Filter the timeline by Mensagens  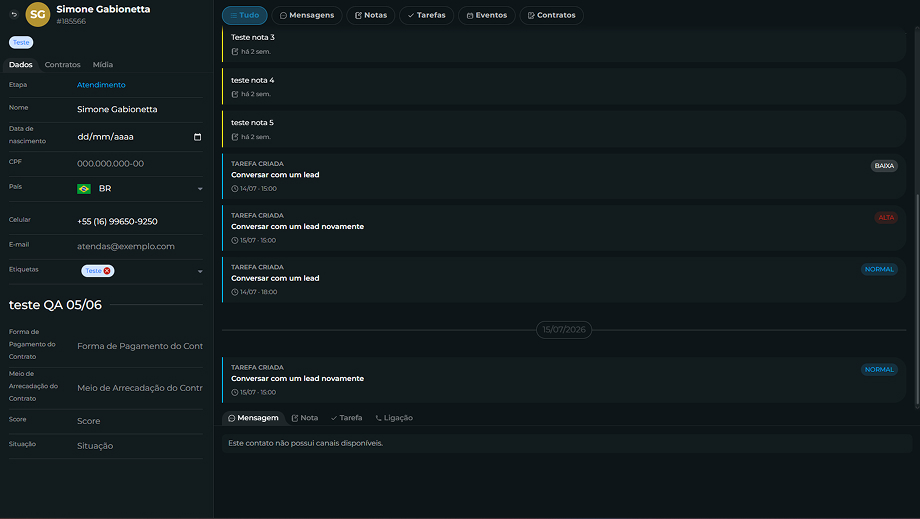pos(307,15)
